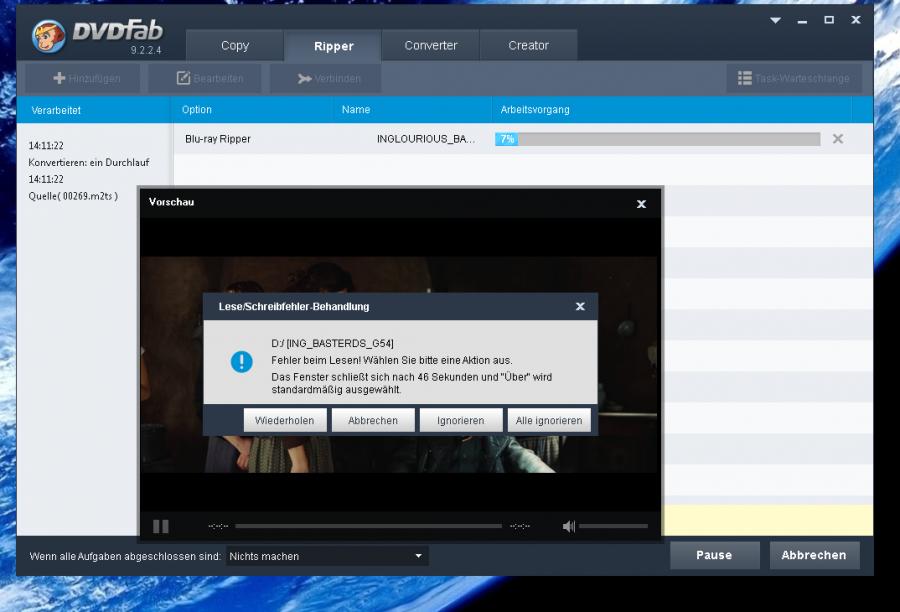Click the DVDFab monkey logo
The width and height of the screenshot is (900, 612).
[48, 36]
